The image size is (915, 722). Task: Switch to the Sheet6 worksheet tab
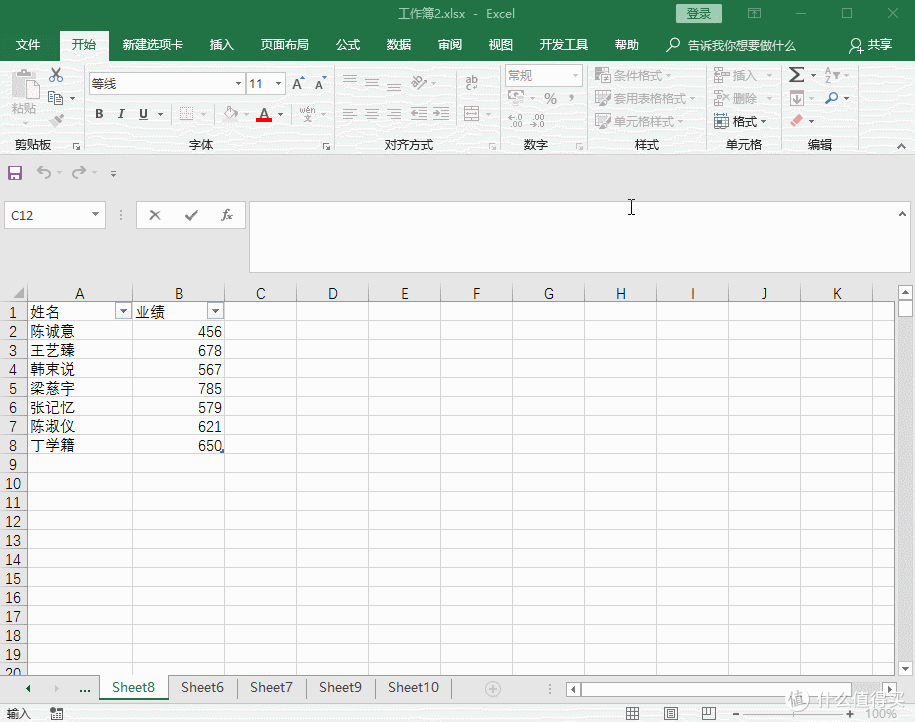pos(202,687)
